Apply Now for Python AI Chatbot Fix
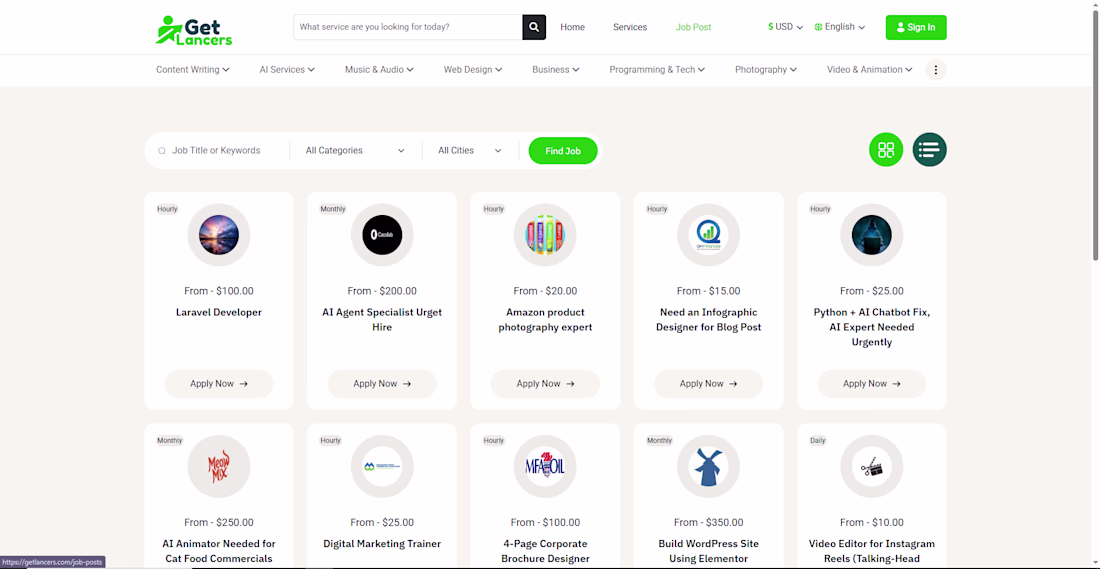The width and height of the screenshot is (1100, 569). click(x=871, y=384)
